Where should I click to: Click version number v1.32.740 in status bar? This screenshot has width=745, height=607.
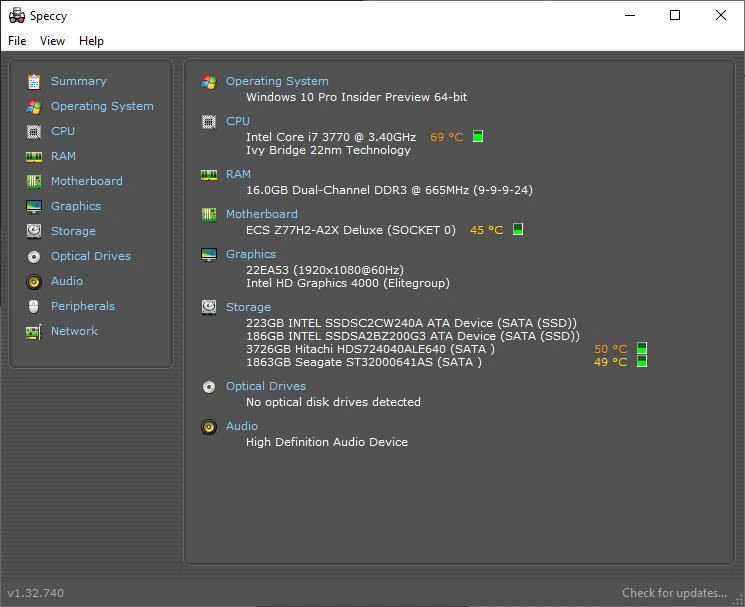coord(36,593)
